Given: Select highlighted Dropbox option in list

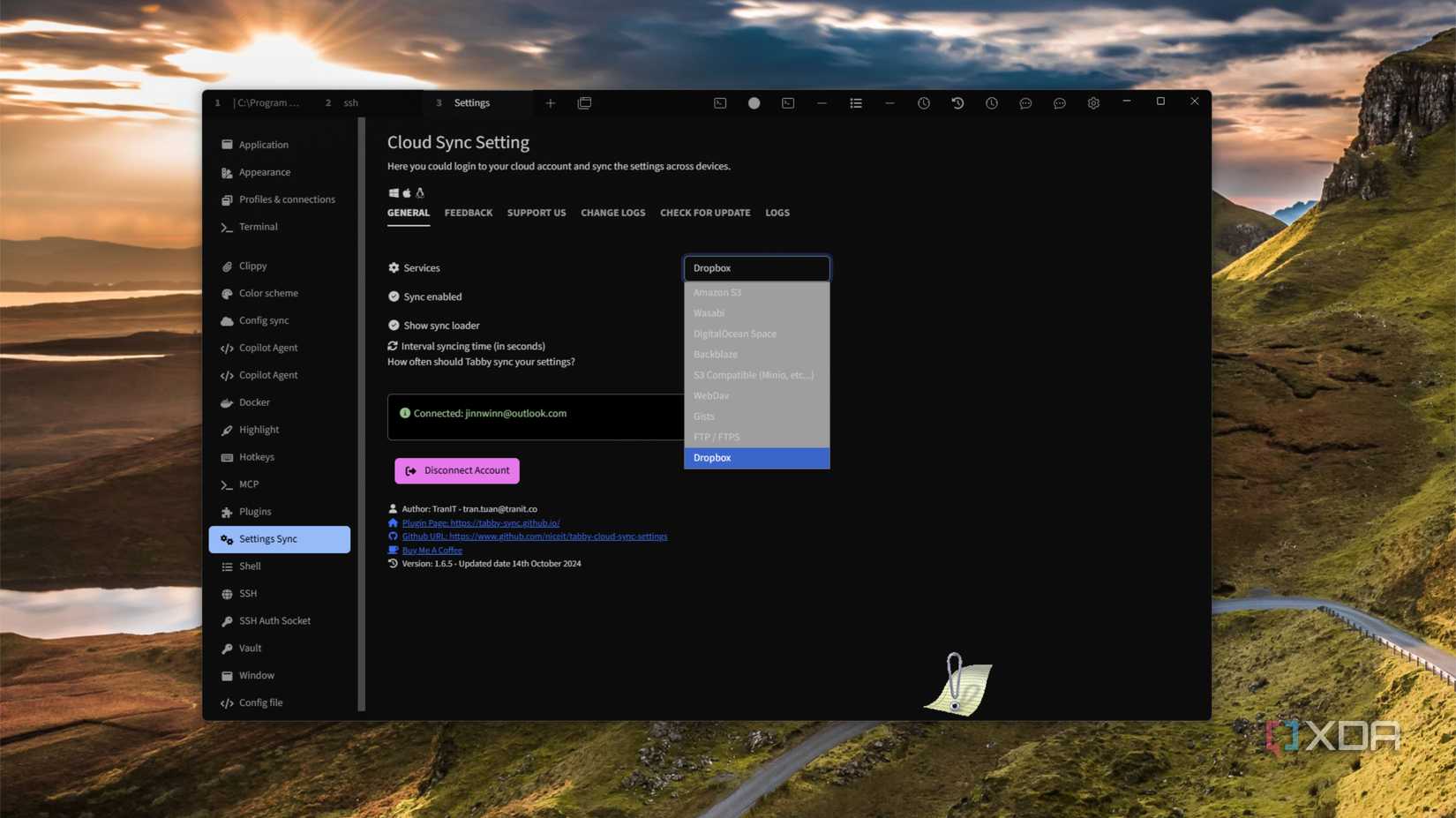Looking at the screenshot, I should click(x=757, y=458).
